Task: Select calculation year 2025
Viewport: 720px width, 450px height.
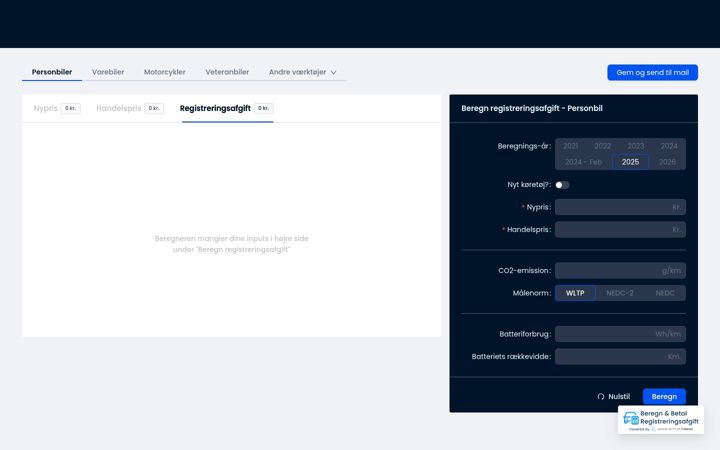Action: (630, 162)
